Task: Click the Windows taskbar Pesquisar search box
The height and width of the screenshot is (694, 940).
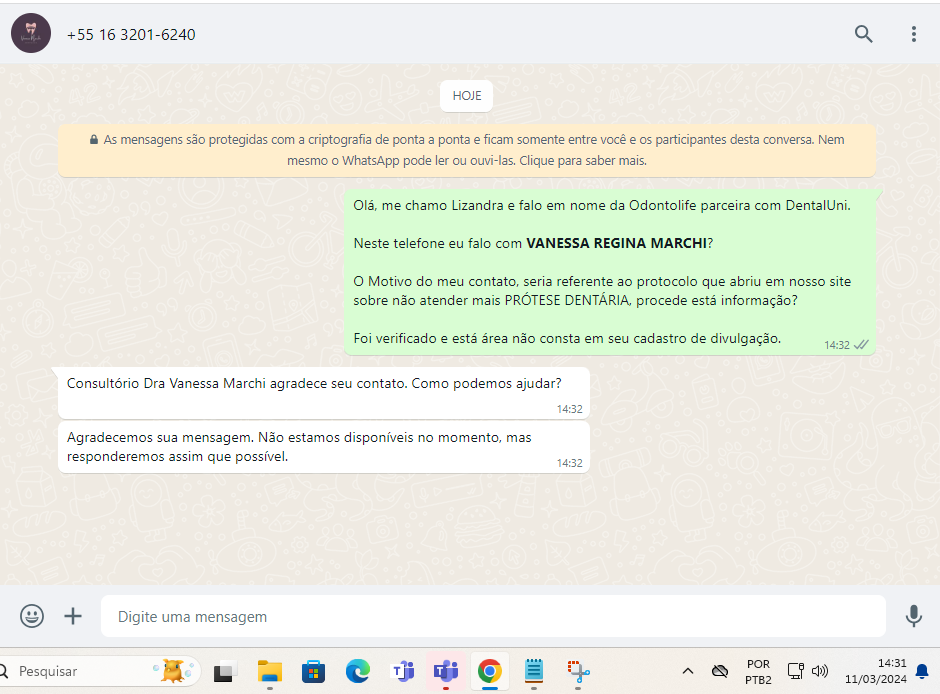Action: click(80, 671)
